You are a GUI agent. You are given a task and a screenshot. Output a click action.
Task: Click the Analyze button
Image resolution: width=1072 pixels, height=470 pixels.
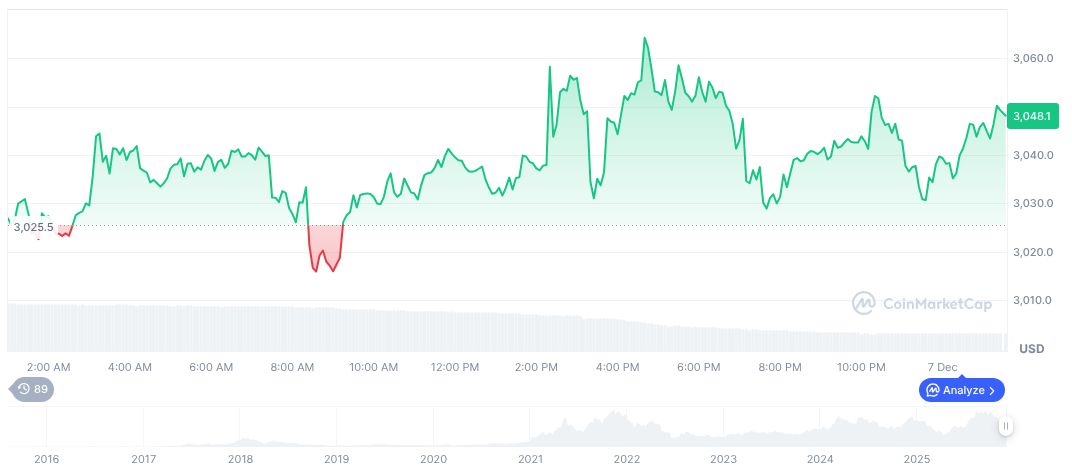pos(962,390)
